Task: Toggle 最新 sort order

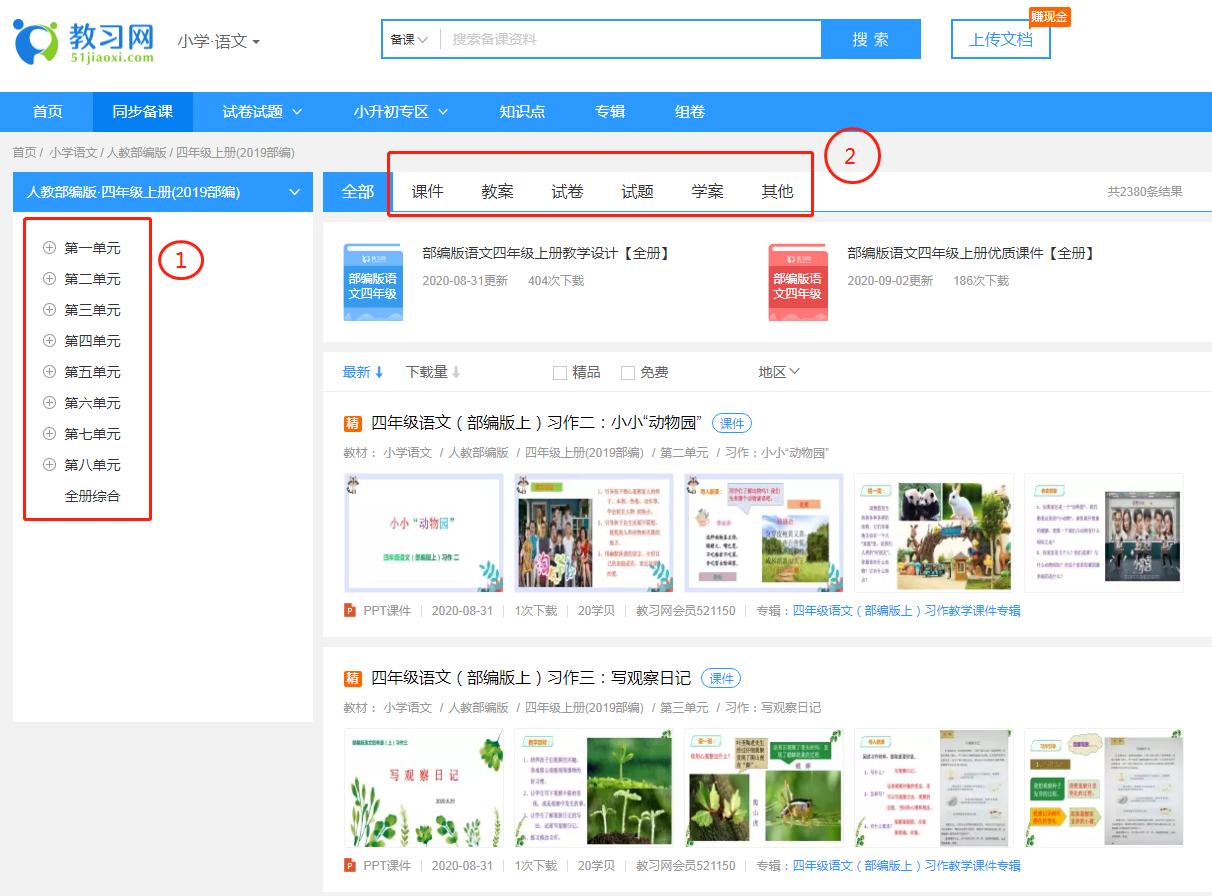Action: (356, 371)
